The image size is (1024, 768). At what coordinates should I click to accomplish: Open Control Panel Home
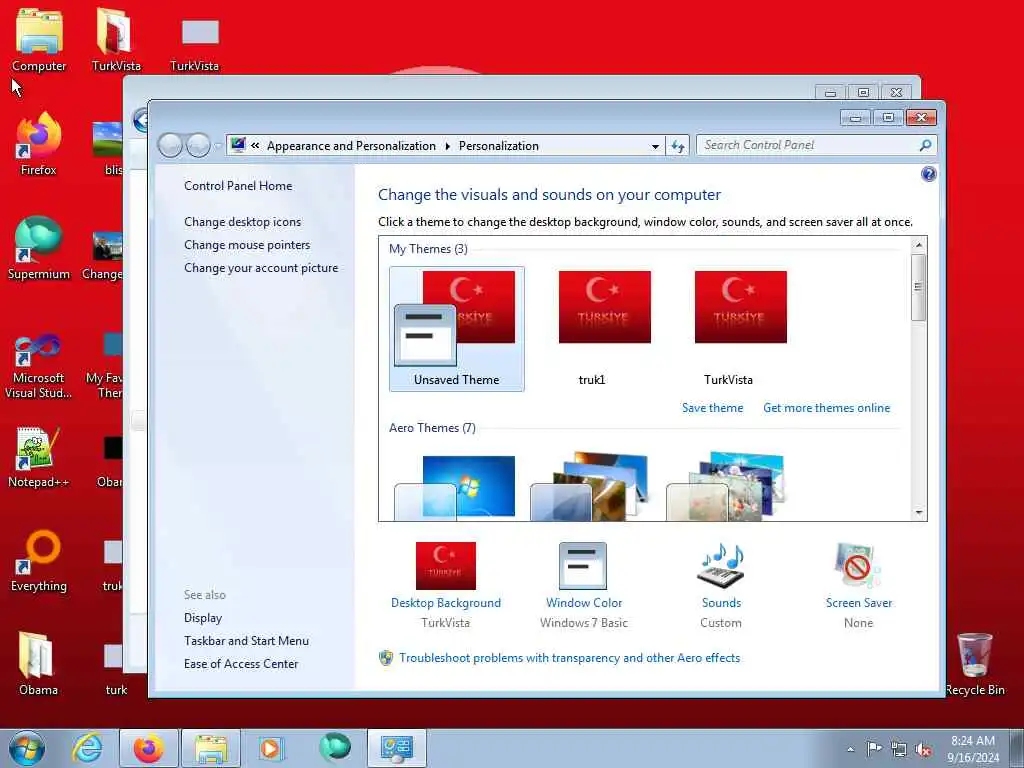tap(238, 185)
